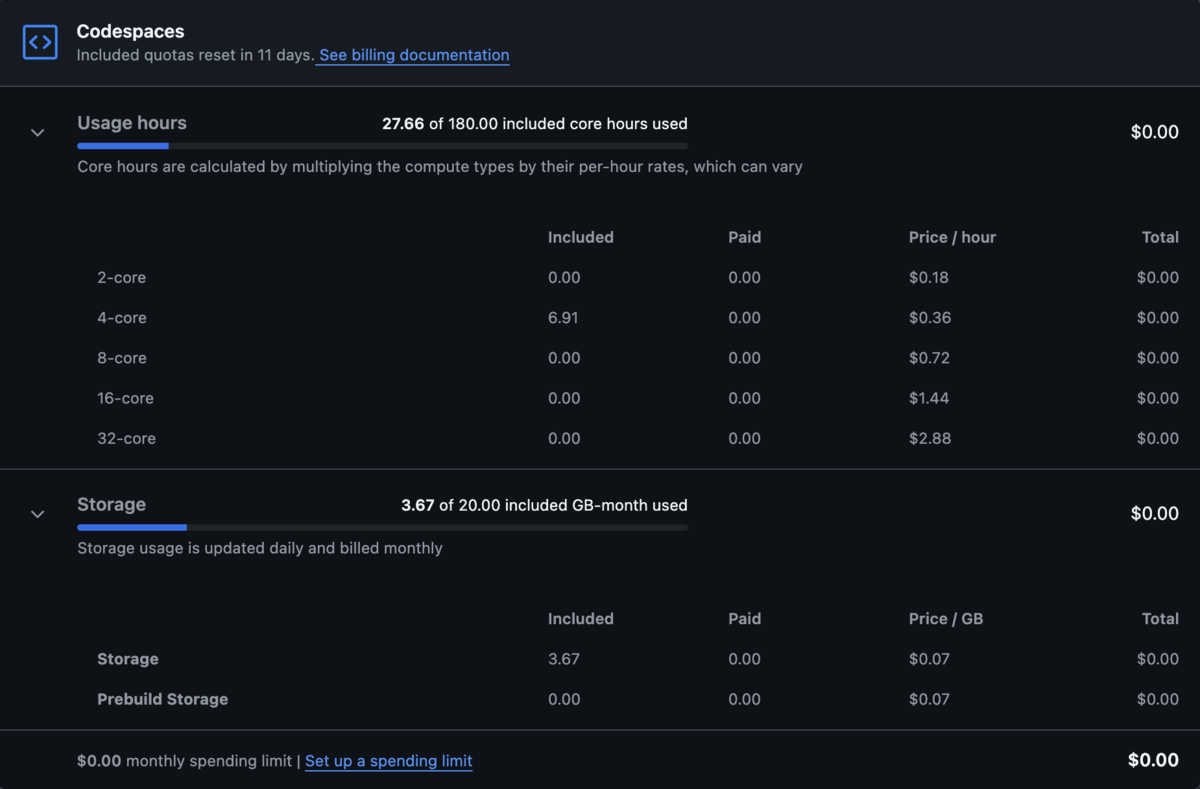Click the Codespaces code brackets icon
This screenshot has width=1200, height=789.
pos(40,42)
